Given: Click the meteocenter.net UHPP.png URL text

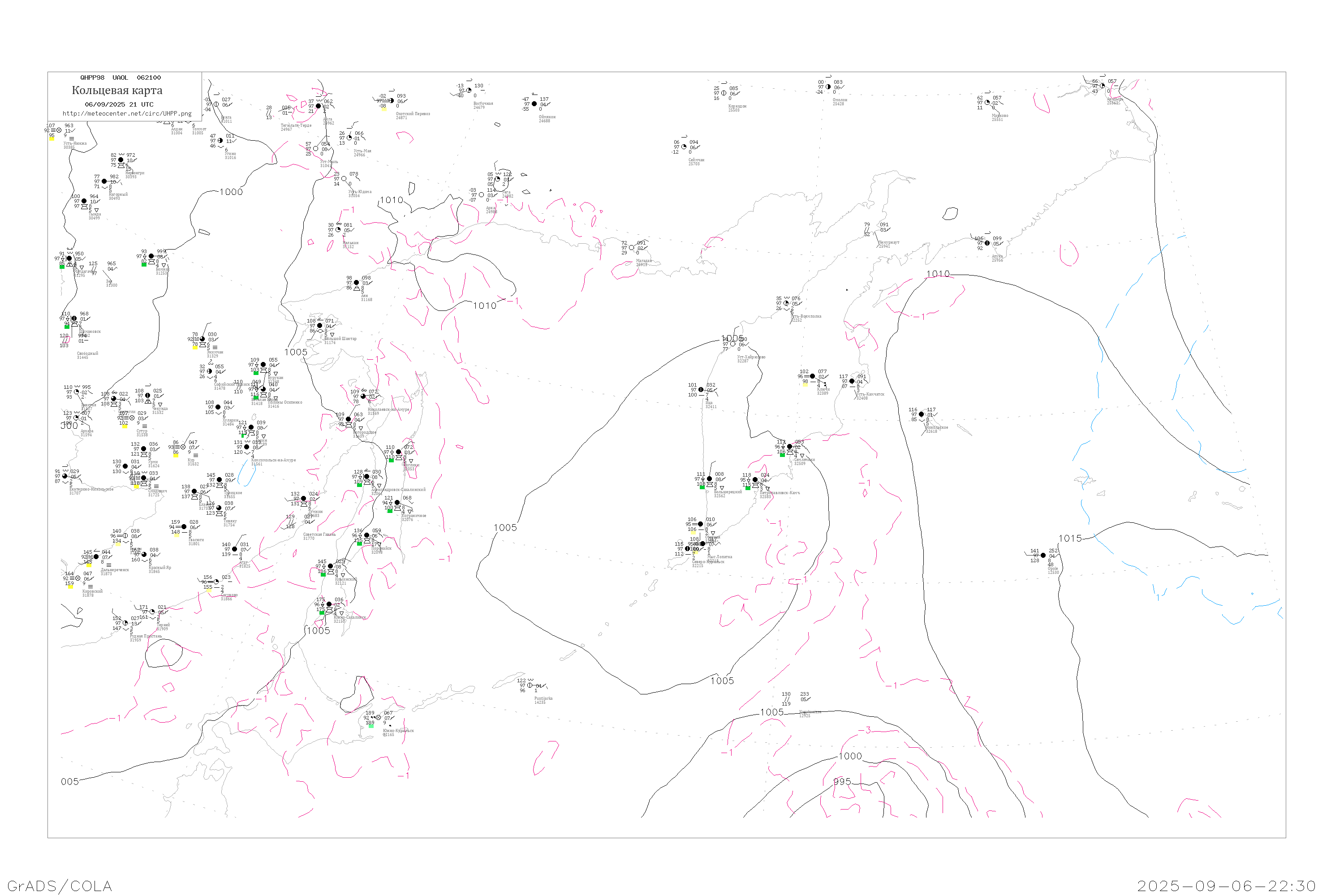Looking at the screenshot, I should tap(127, 114).
